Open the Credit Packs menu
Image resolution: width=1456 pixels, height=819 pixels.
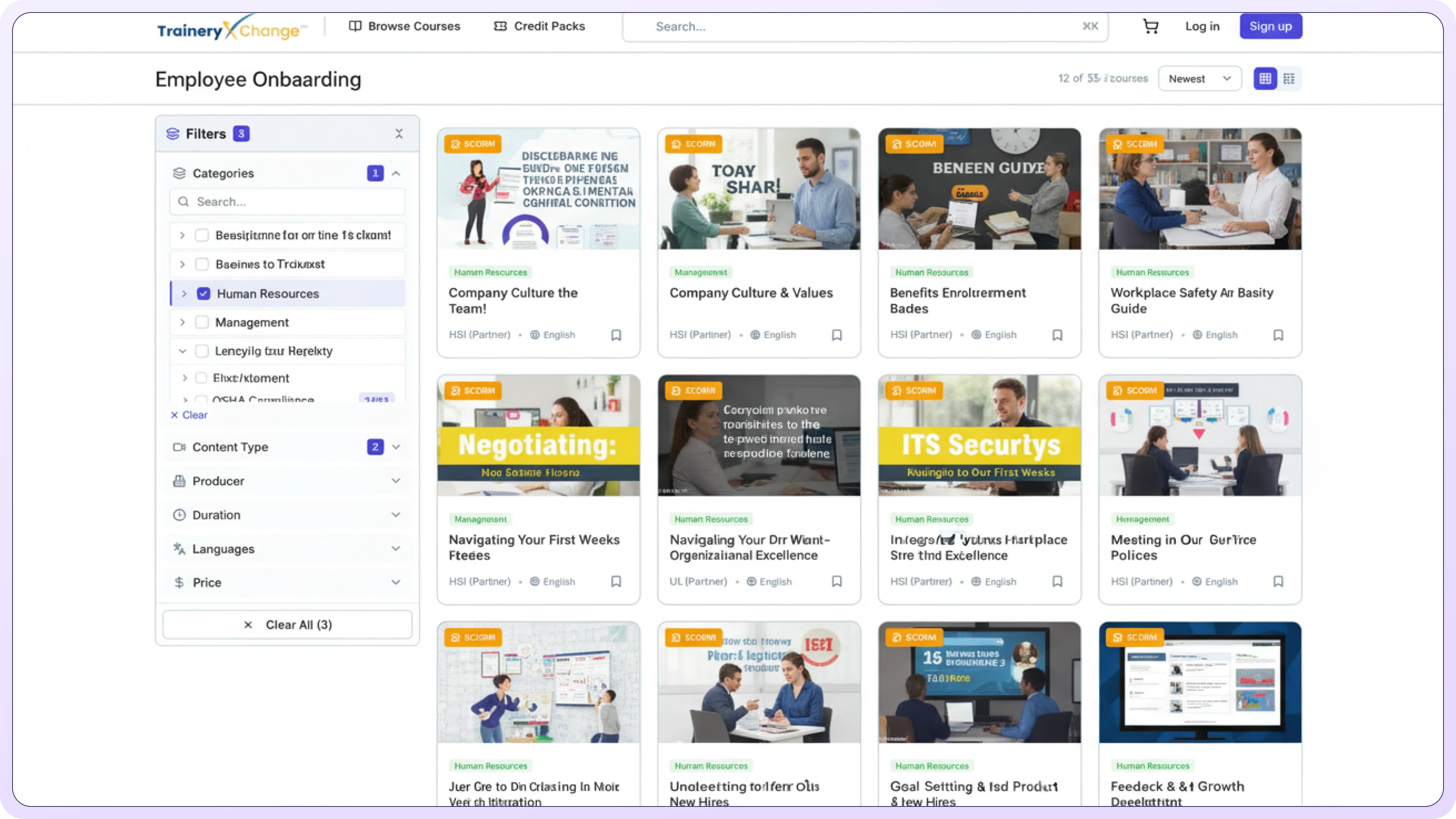[x=539, y=26]
